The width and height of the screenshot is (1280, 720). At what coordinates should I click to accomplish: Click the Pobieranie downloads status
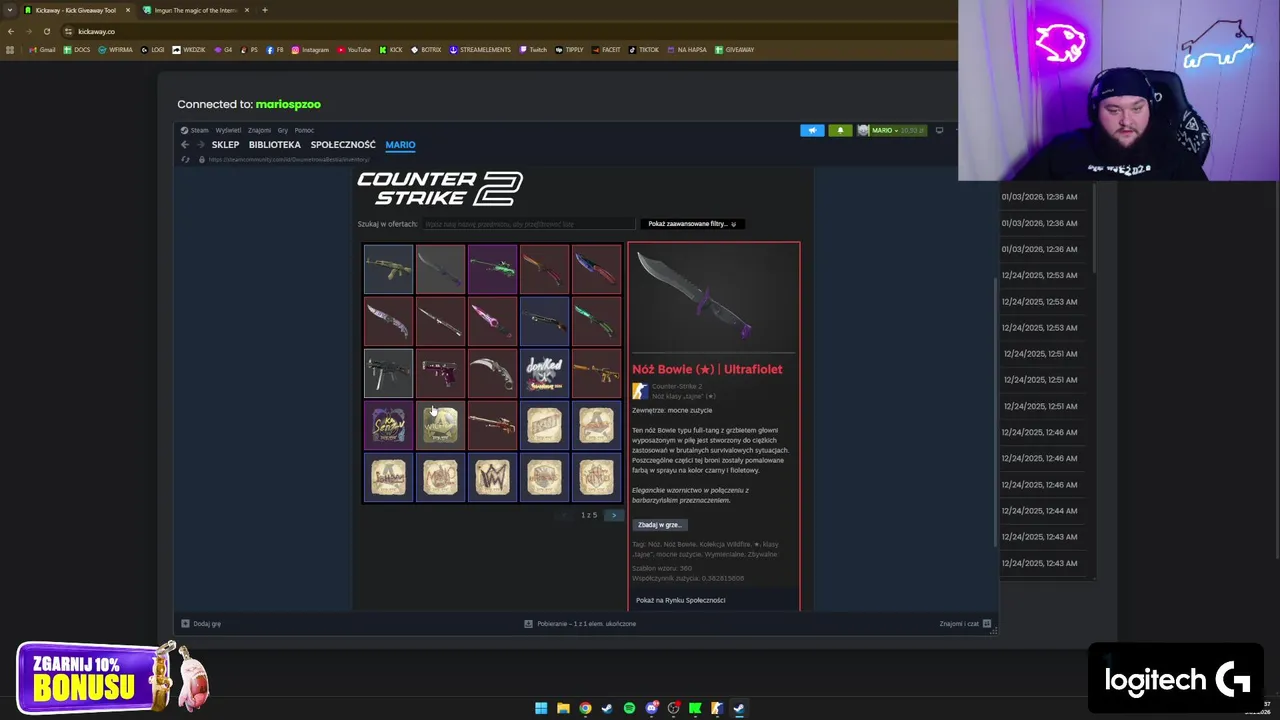pos(581,623)
